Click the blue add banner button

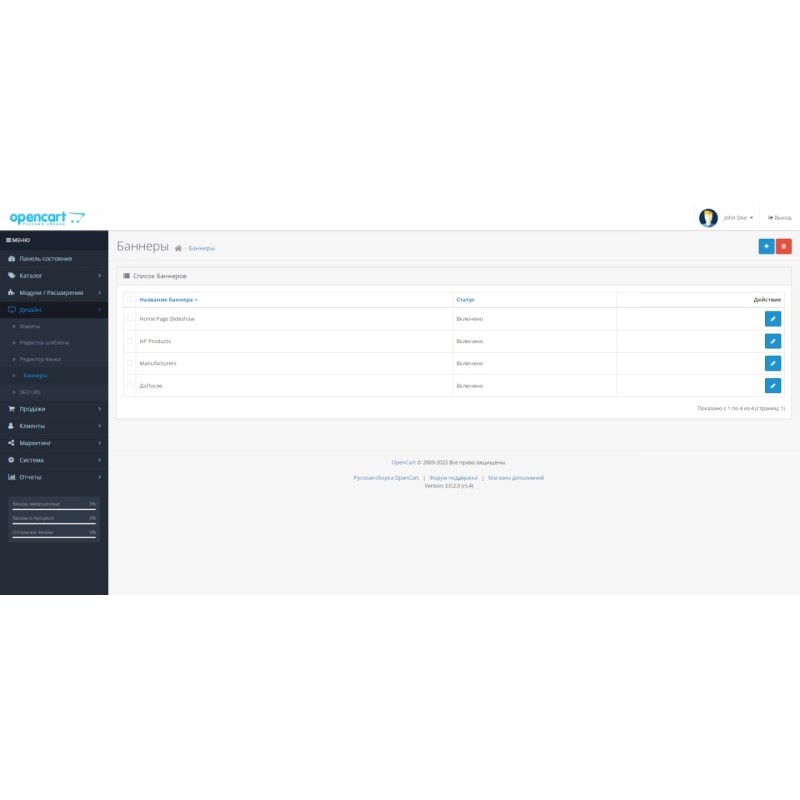coord(766,244)
